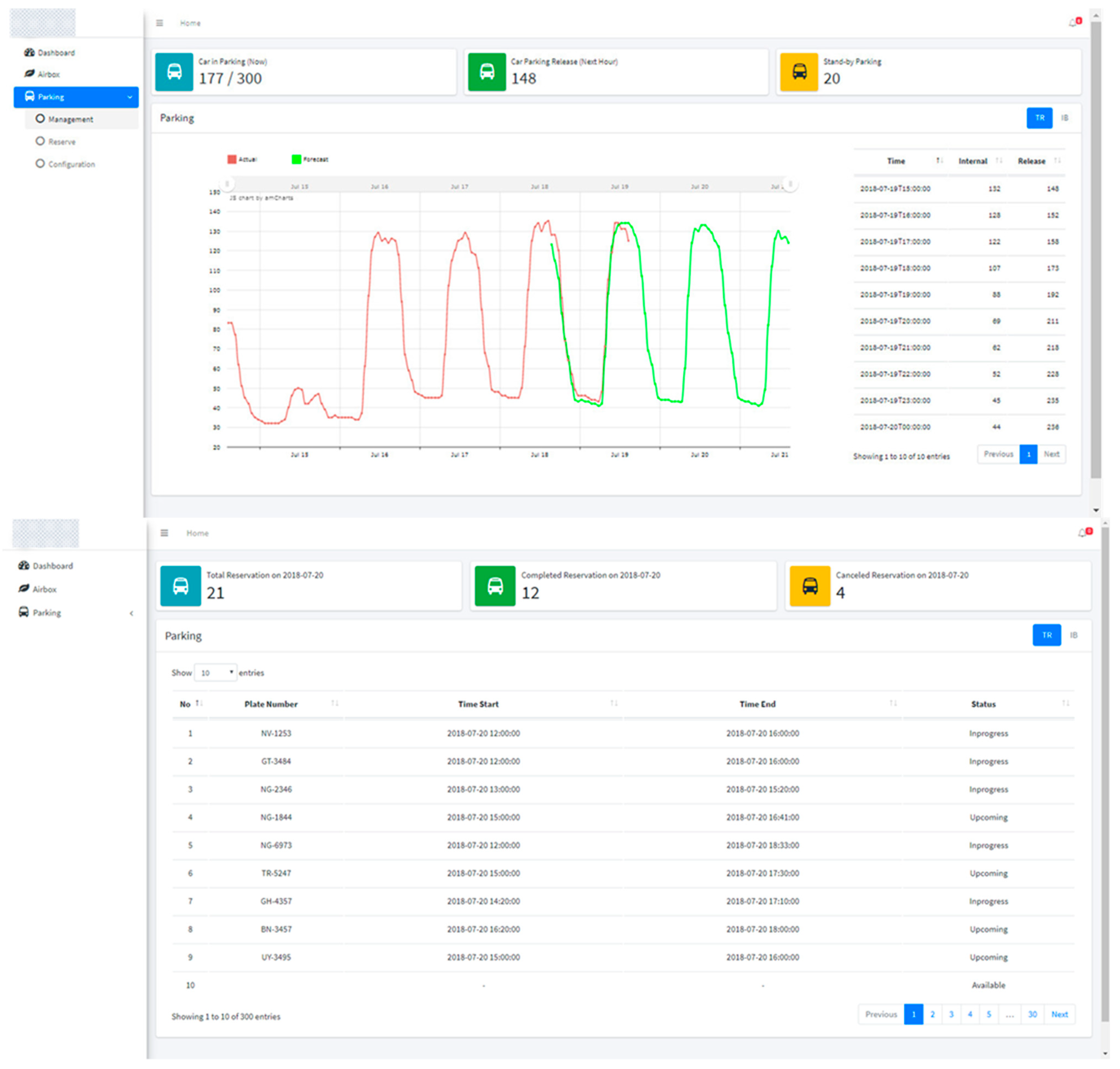Select the Management radio option
This screenshot has height=1069, width=1120.
point(40,119)
